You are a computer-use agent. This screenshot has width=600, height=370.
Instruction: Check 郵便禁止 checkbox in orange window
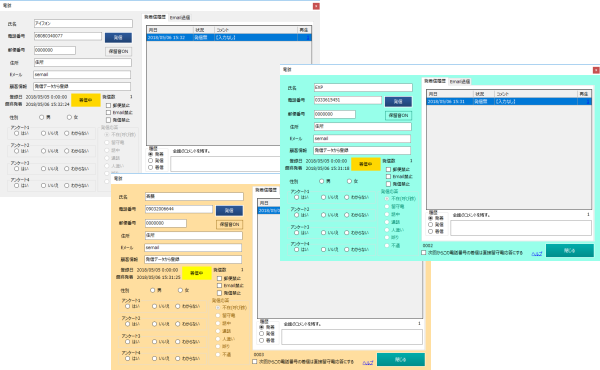pyautogui.click(x=219, y=278)
